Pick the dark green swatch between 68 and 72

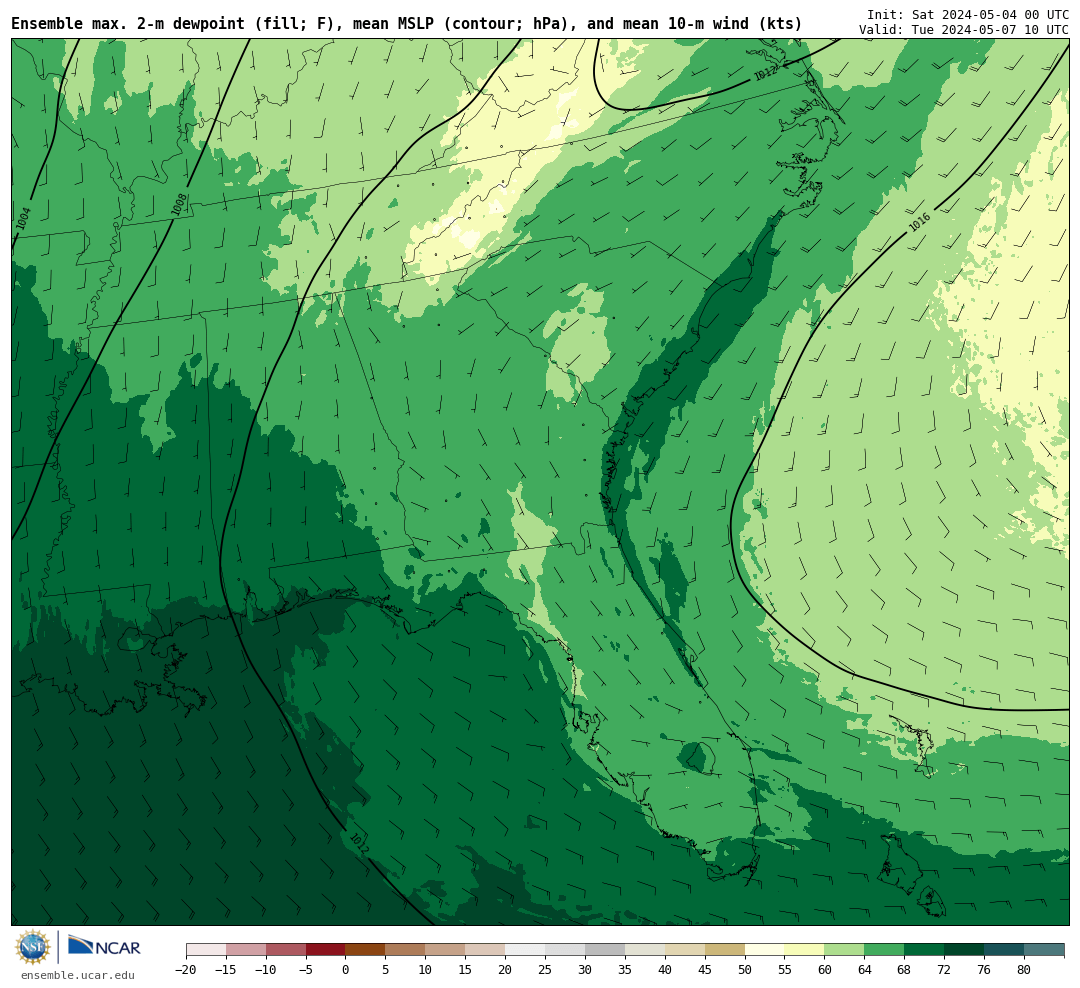[925, 950]
